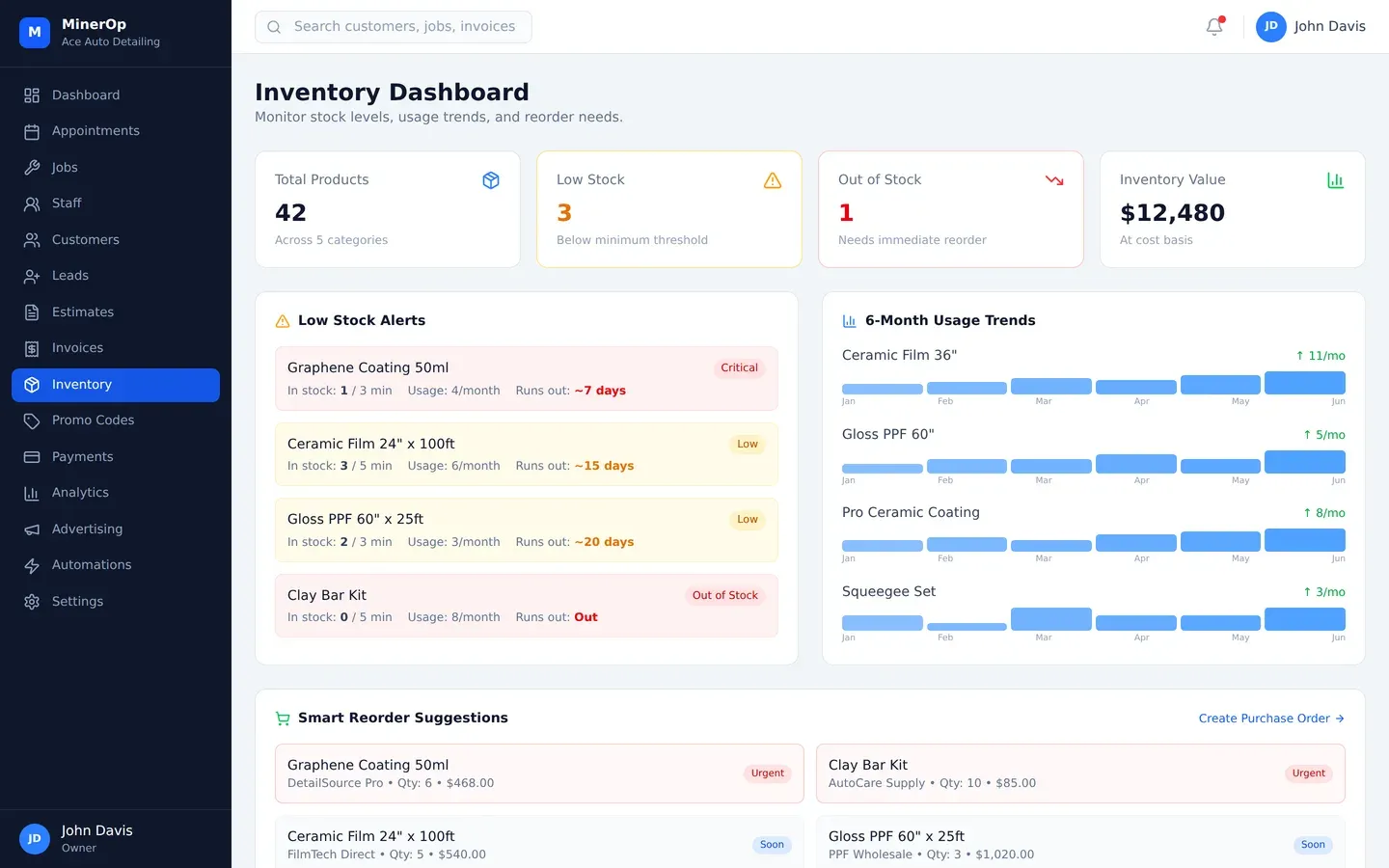1389x868 pixels.
Task: Click the MinerOp logo icon
Action: pos(35,32)
